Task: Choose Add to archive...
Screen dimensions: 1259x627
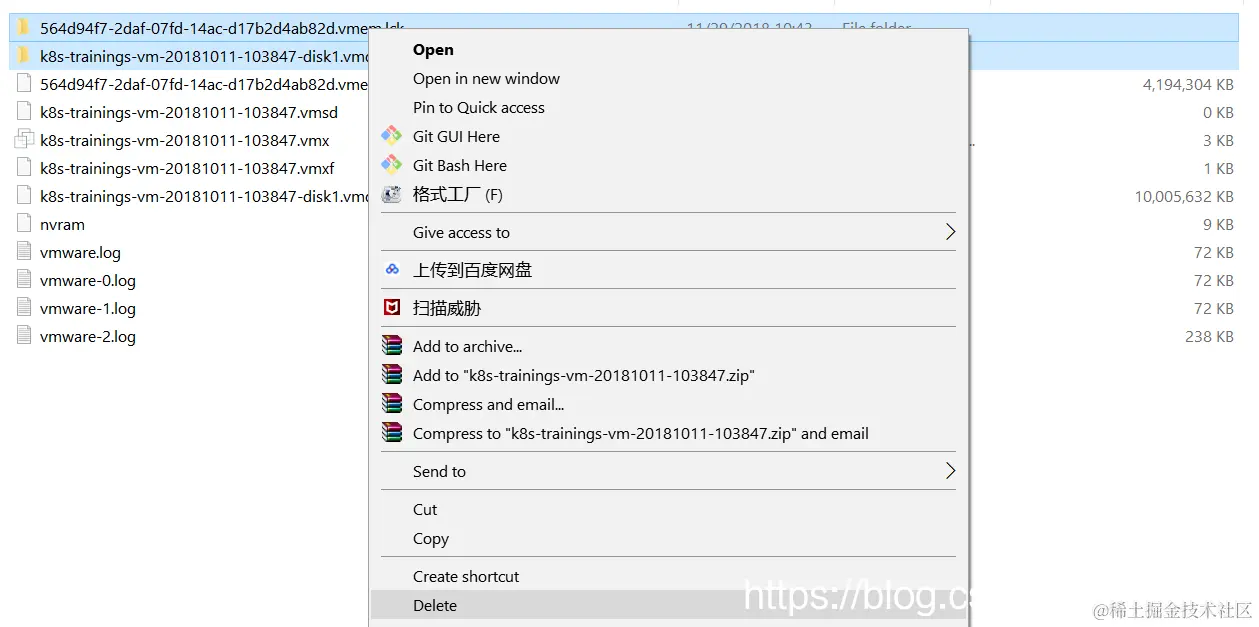Action: pos(467,346)
